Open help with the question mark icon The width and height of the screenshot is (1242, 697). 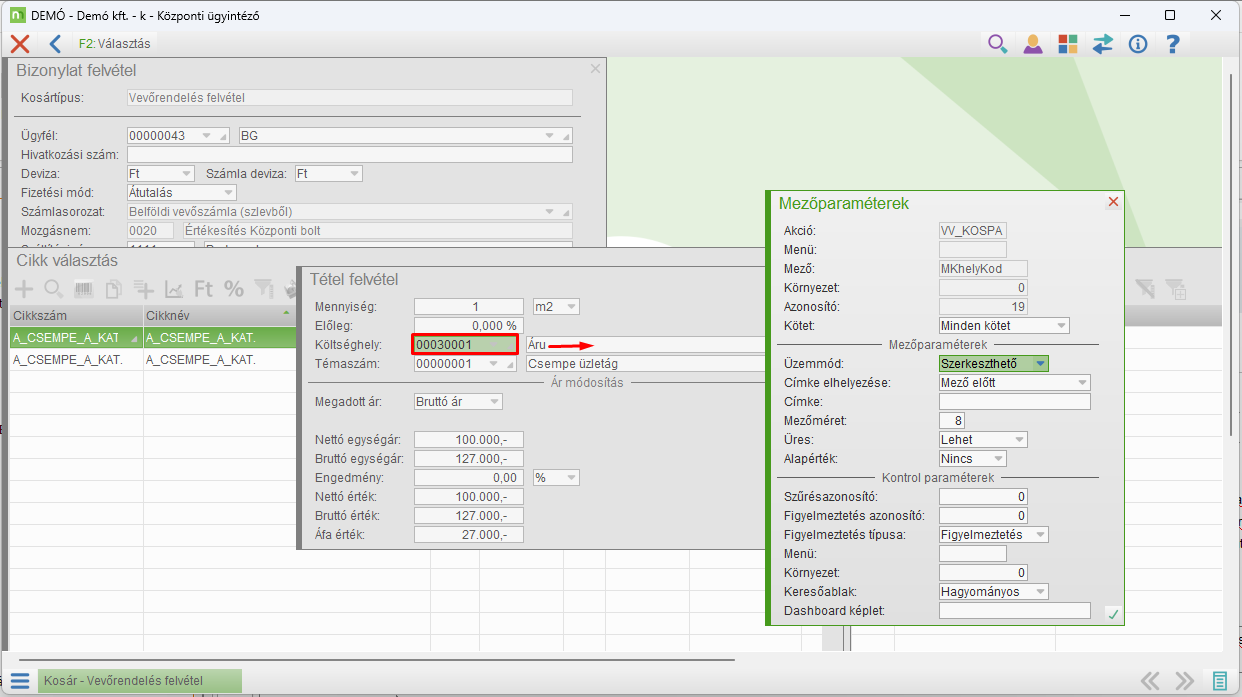tap(1173, 43)
